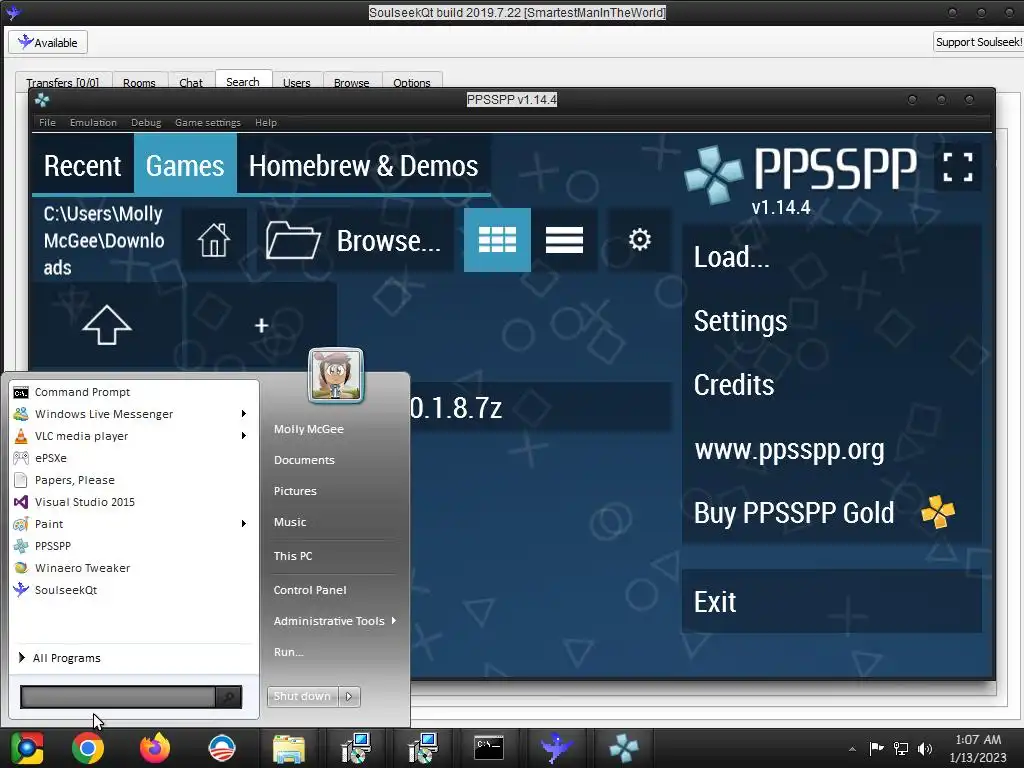Screen dimensions: 1024x768
Task: Open the Help menu in PPSSPP
Action: [266, 122]
